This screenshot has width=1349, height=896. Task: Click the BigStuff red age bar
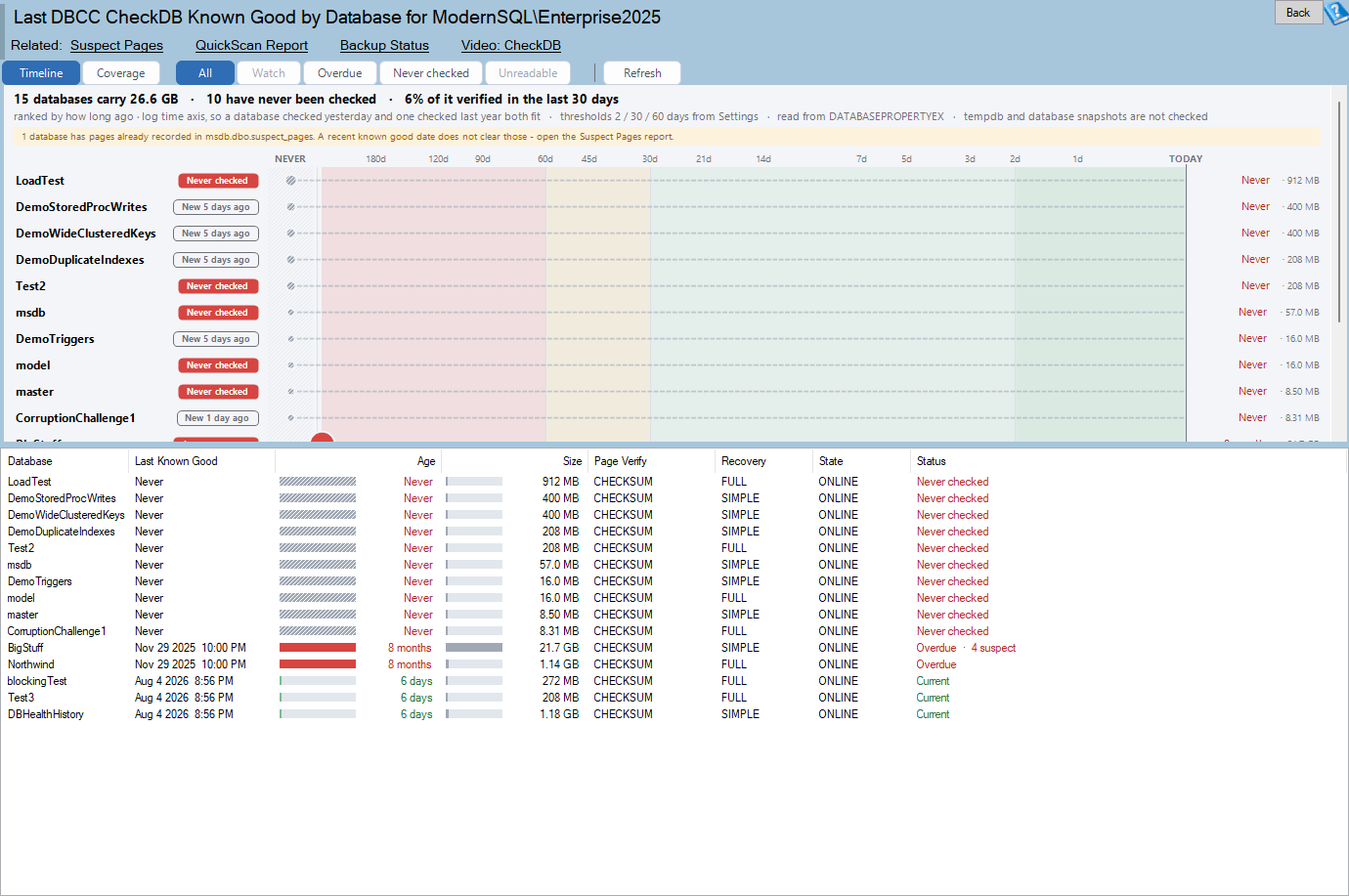click(318, 648)
